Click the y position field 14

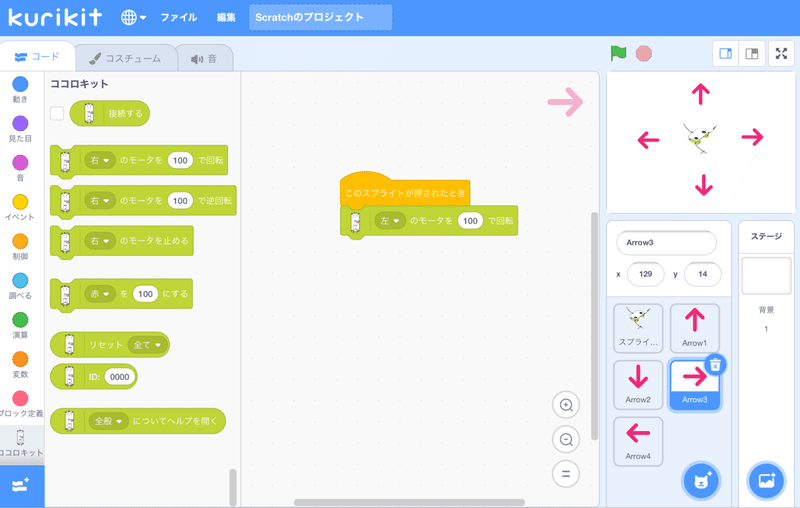click(703, 274)
